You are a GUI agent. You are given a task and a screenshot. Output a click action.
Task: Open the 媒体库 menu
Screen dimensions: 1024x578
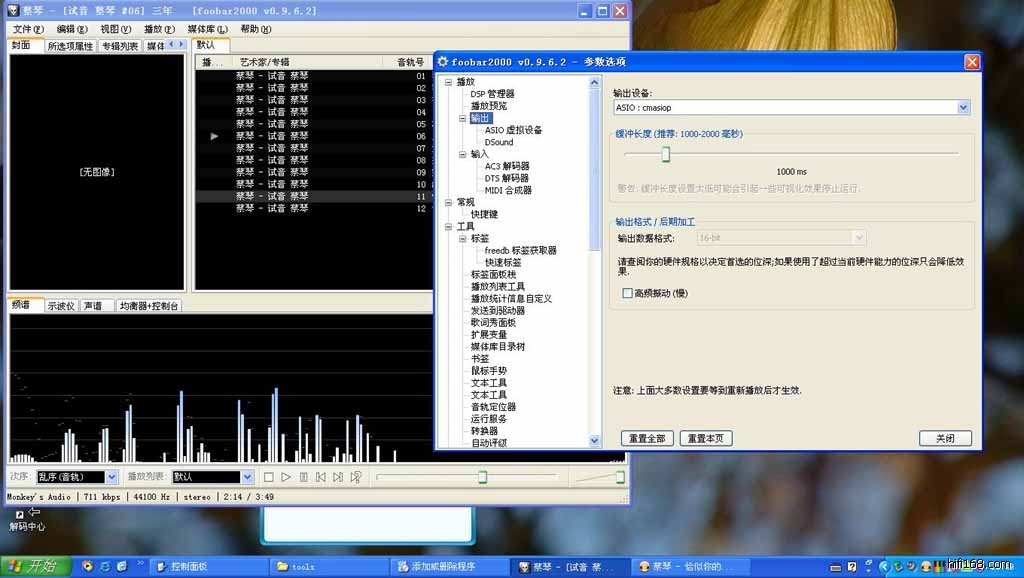[207, 29]
